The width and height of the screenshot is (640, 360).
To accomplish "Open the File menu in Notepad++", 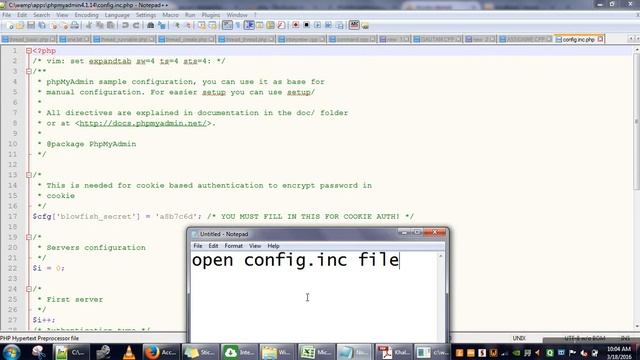I will tap(7, 15).
